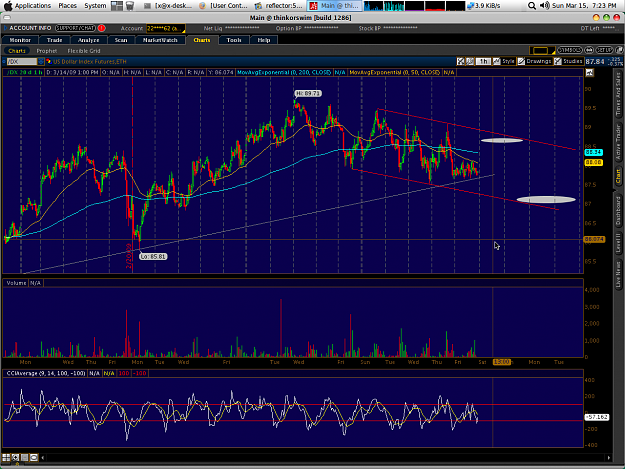Click the detach window icon after Set Up
625x469 pixels.
tap(619, 50)
